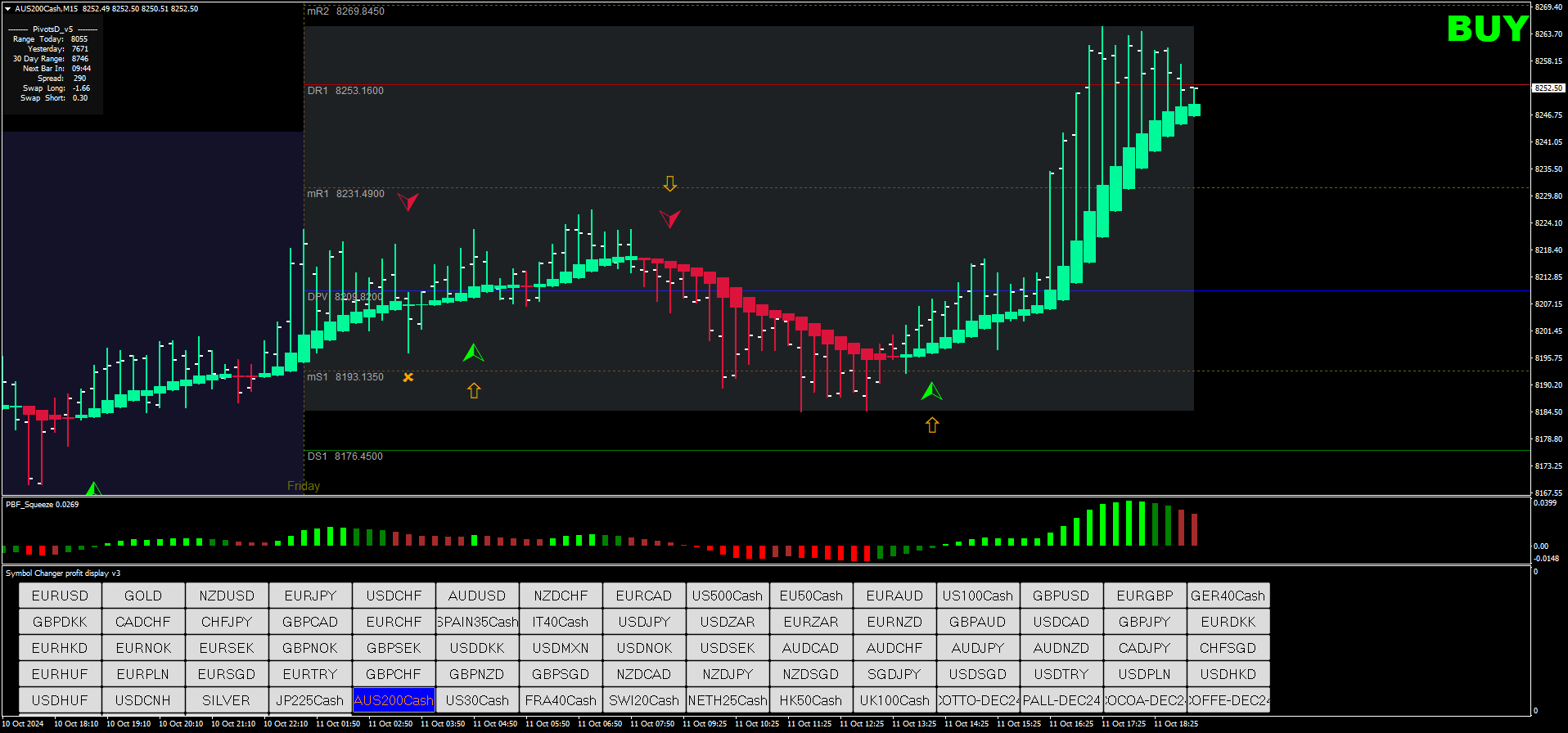Click the green BUY signal label

pos(1487,29)
